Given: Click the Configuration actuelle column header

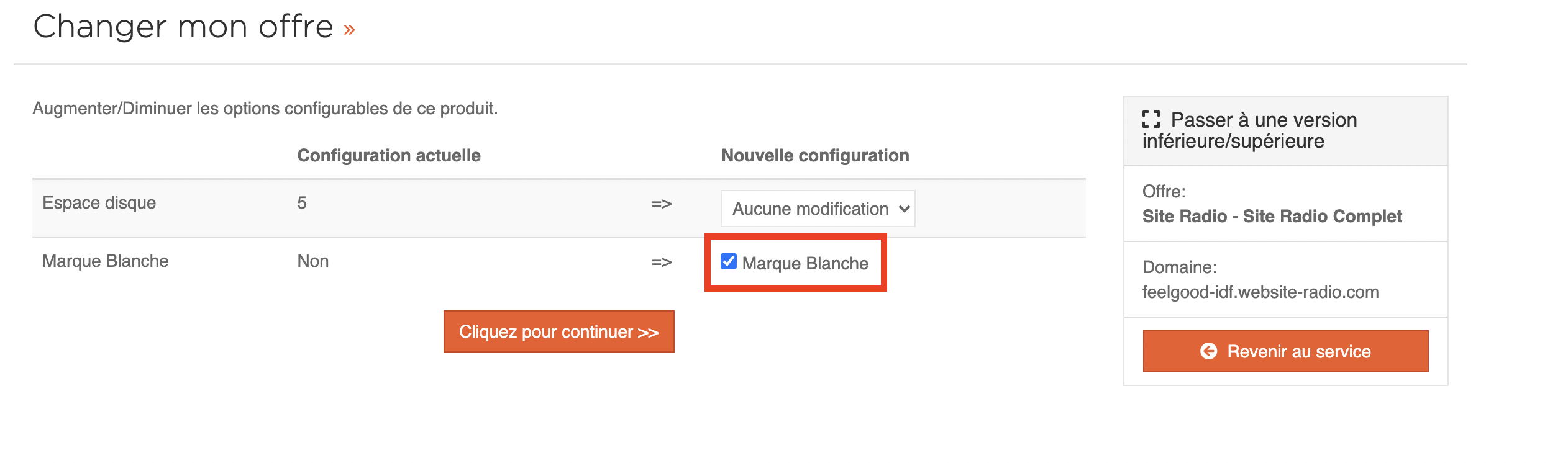Looking at the screenshot, I should tap(389, 155).
